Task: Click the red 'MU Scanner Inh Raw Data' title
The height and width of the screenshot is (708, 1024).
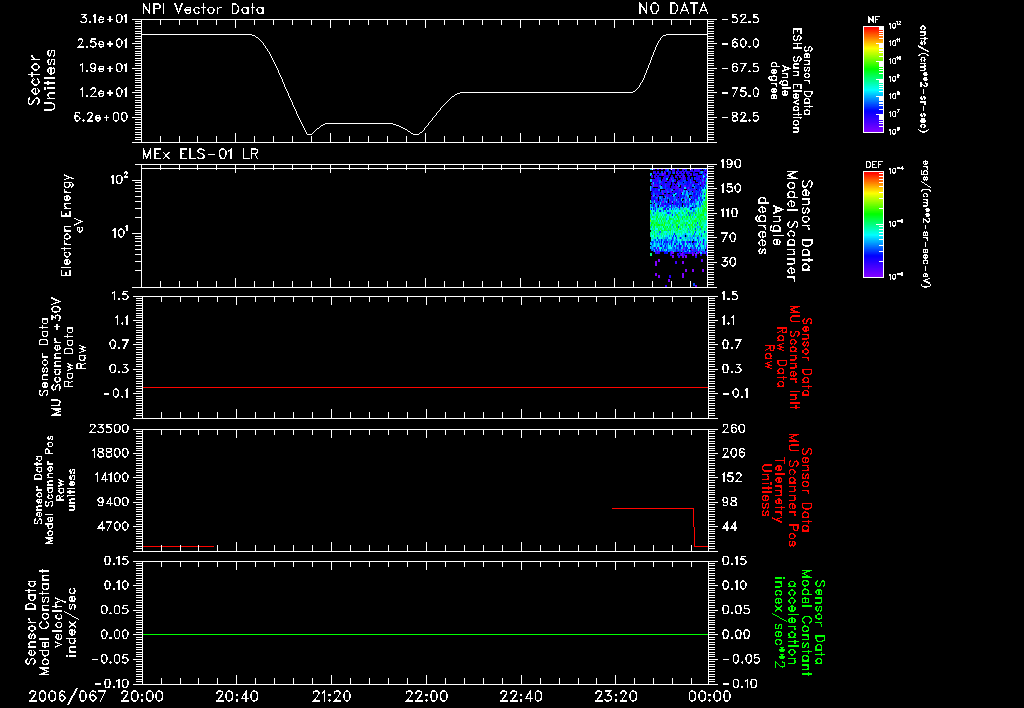Action: [788, 357]
